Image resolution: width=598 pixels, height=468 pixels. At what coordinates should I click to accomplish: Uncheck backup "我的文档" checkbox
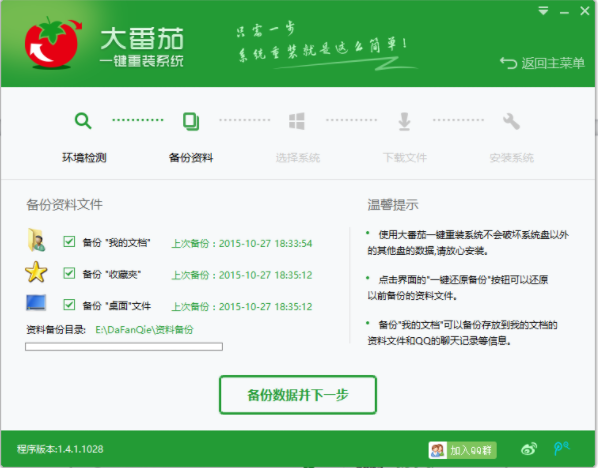coord(69,241)
